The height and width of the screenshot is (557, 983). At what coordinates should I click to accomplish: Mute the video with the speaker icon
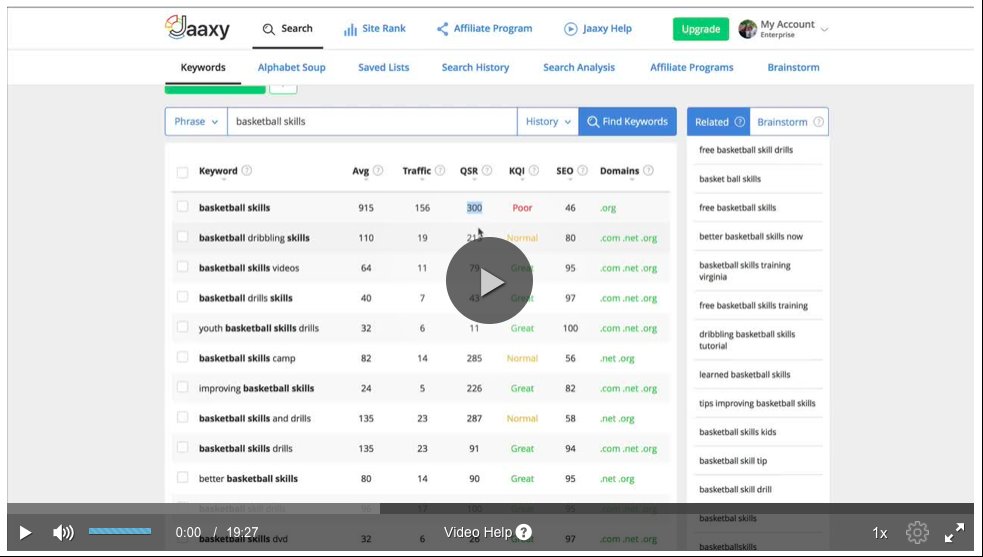tap(63, 533)
